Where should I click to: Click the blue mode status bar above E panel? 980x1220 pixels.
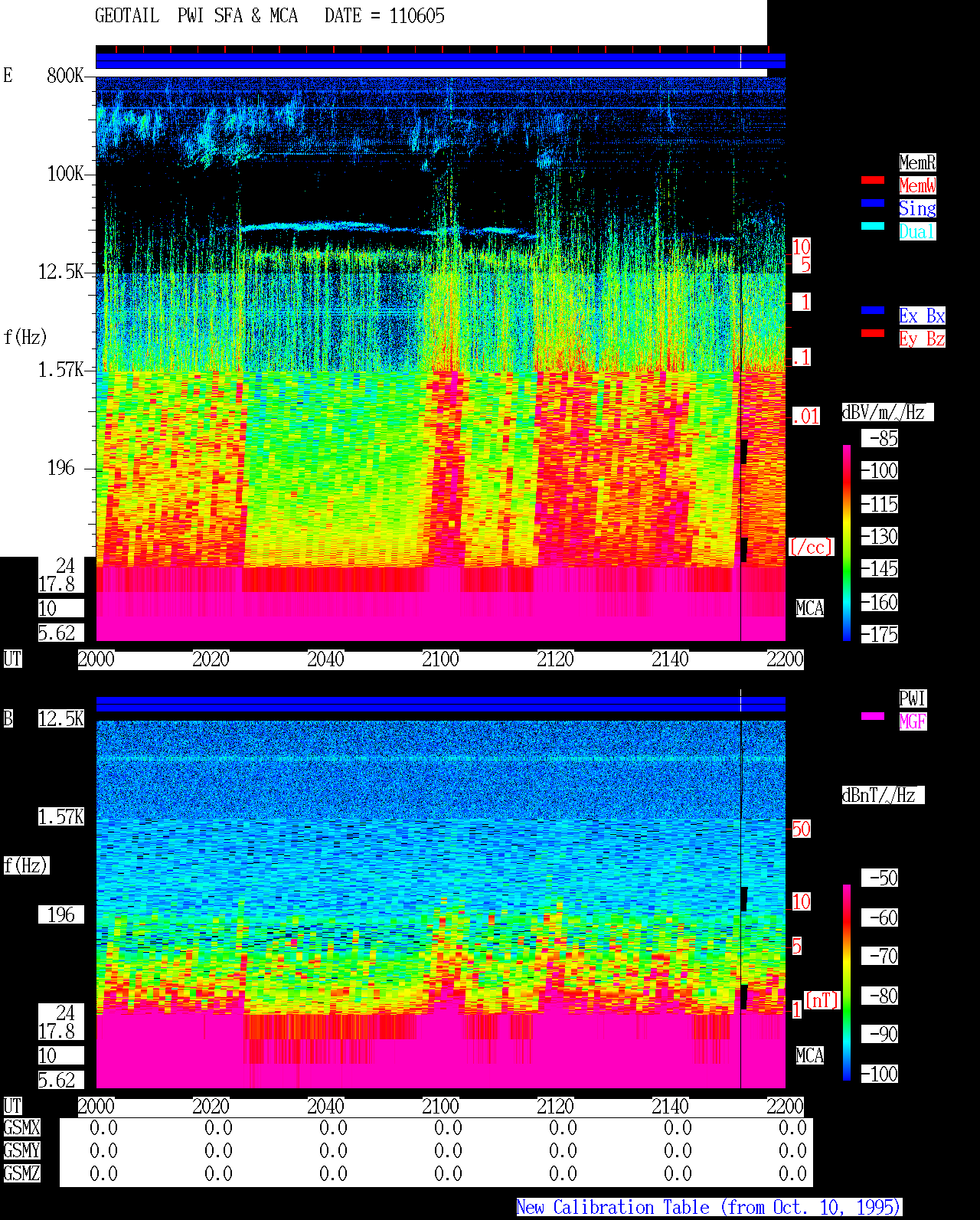[440, 61]
